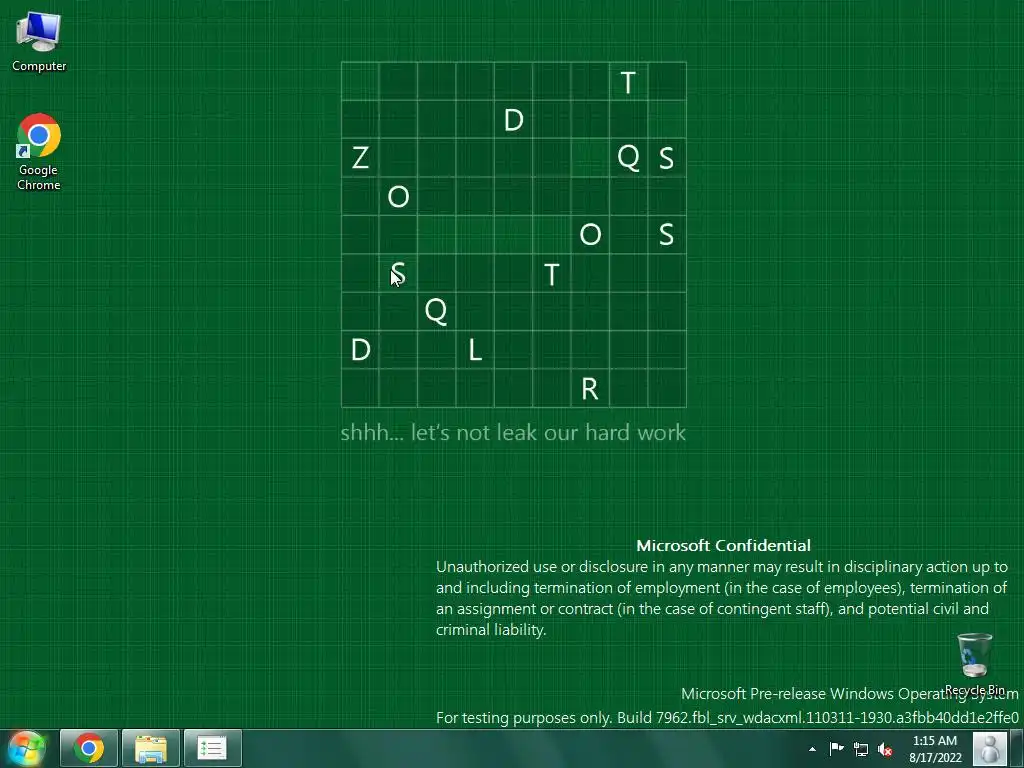Open the list app pinned on the taskbar

coord(212,748)
